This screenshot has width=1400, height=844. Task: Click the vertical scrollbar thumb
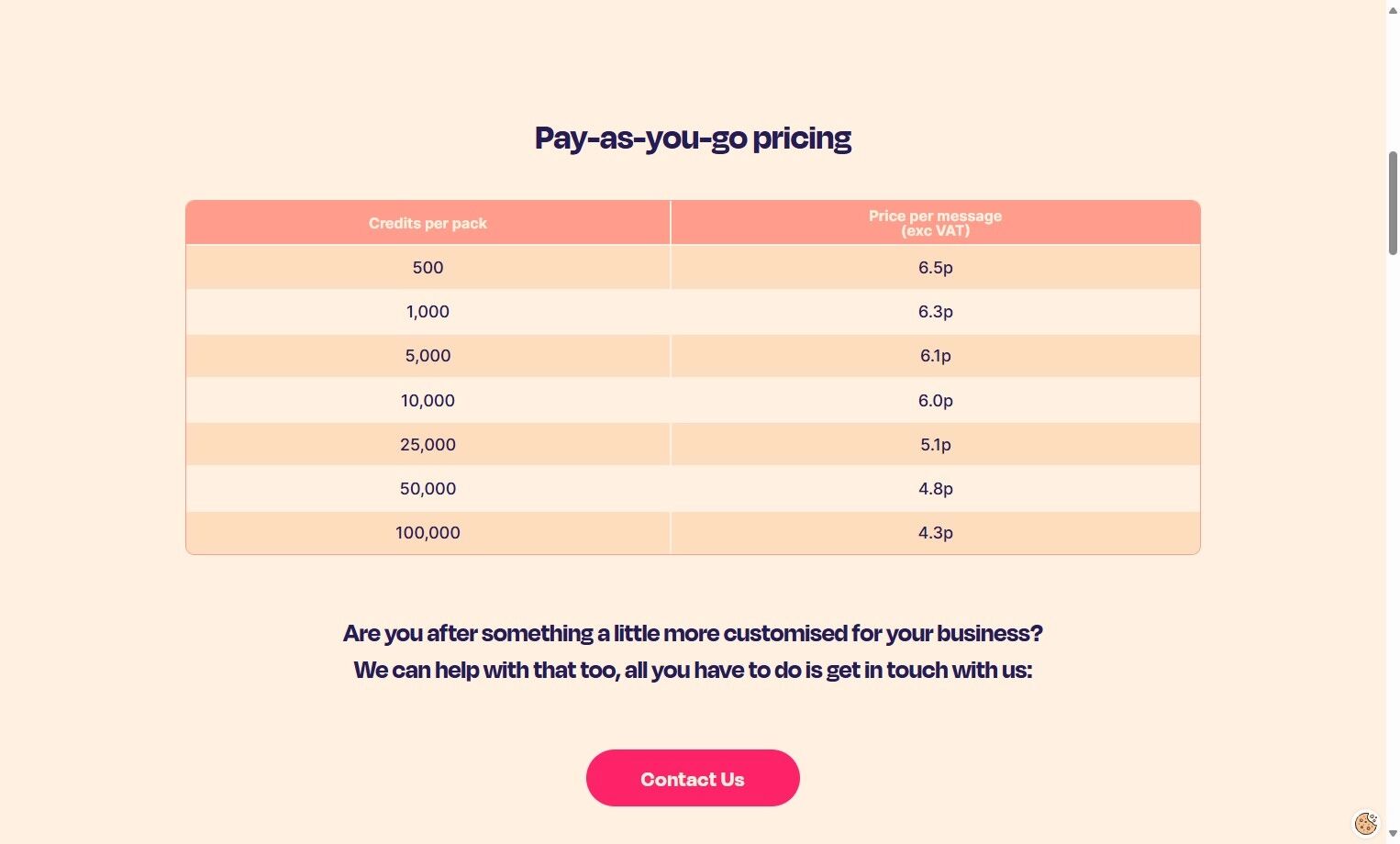click(x=1393, y=202)
